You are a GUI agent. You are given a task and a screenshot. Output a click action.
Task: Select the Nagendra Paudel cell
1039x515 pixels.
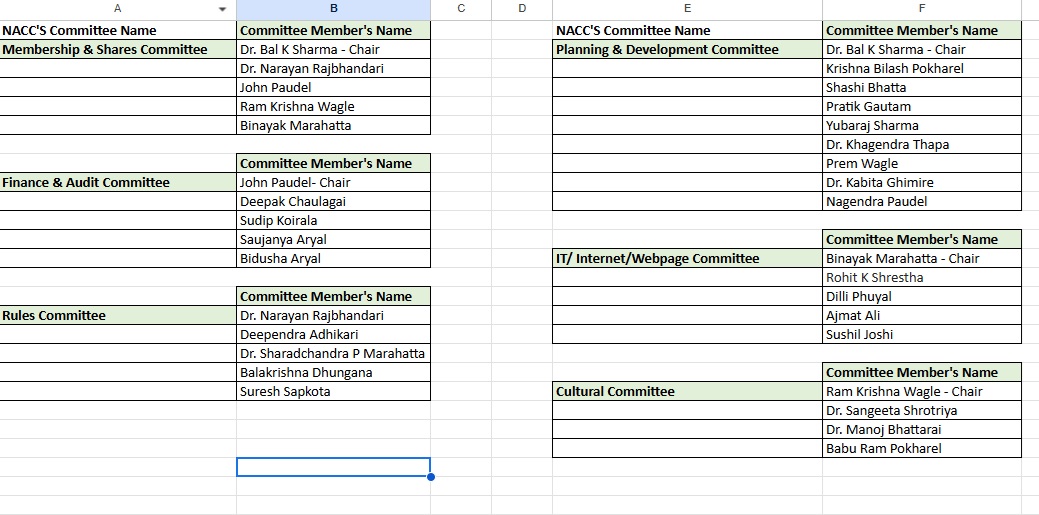tap(922, 201)
